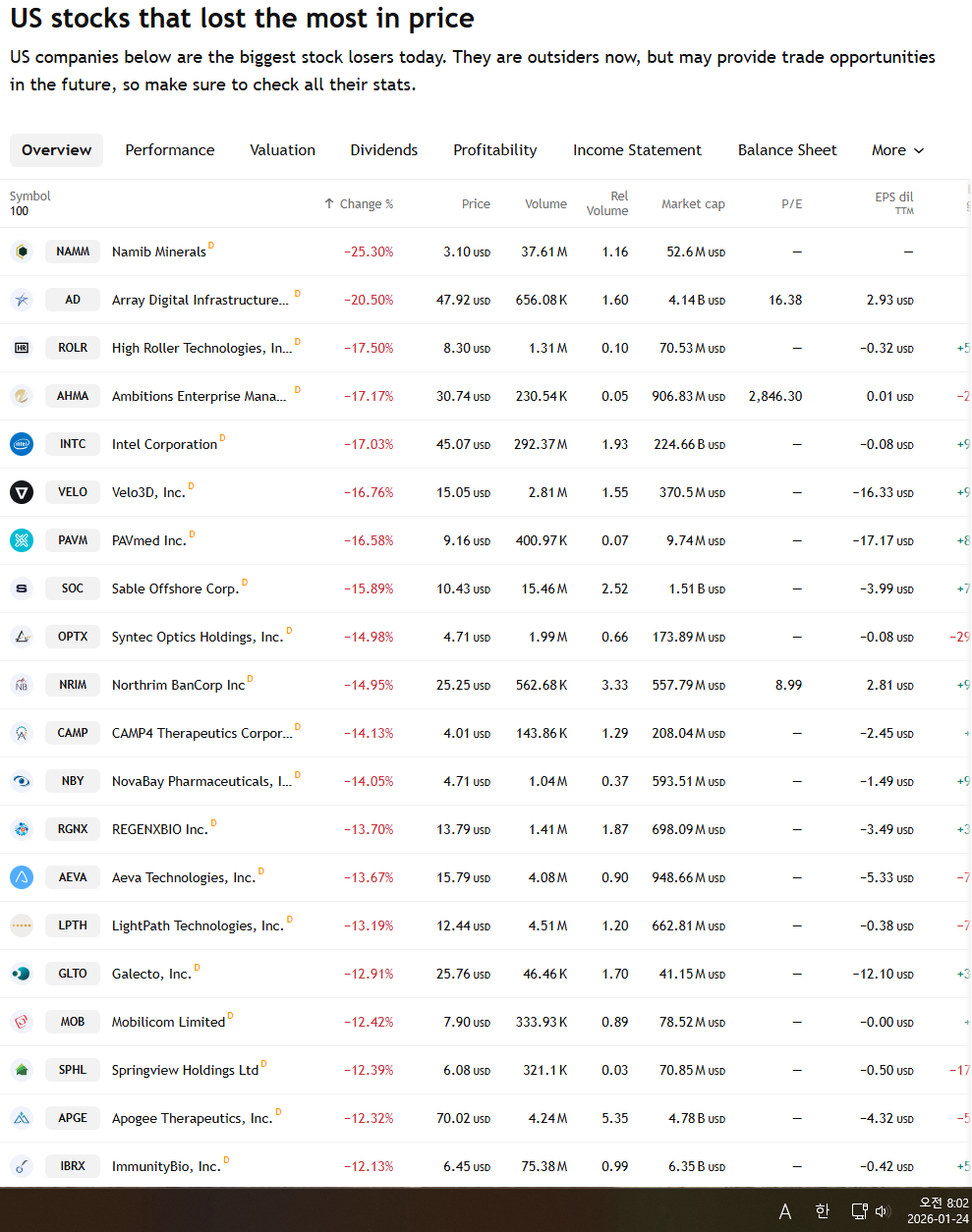
Task: Switch to the Dividends tab
Action: click(x=384, y=150)
